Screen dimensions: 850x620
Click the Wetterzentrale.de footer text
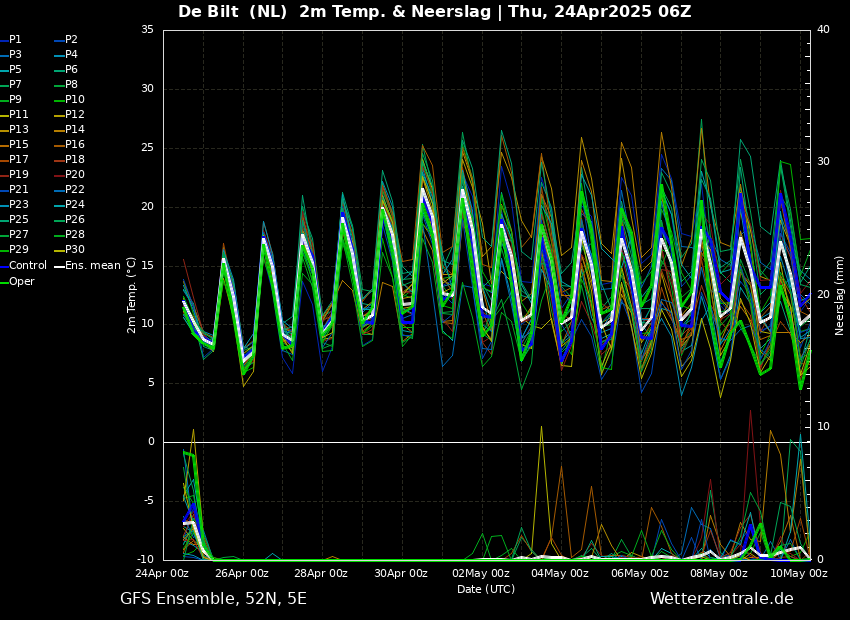point(721,598)
